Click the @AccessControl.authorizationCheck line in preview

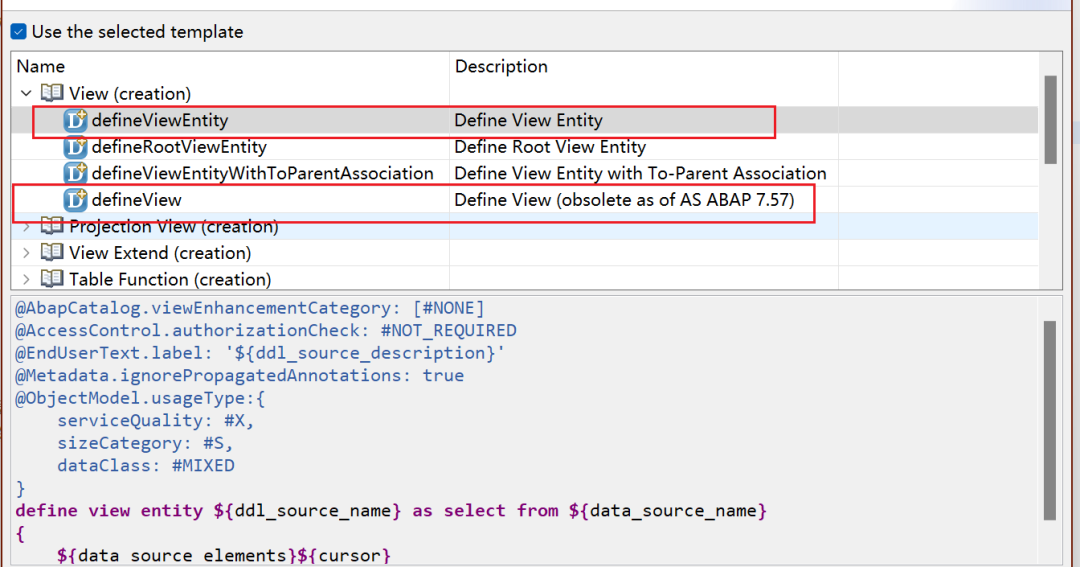pyautogui.click(x=266, y=331)
